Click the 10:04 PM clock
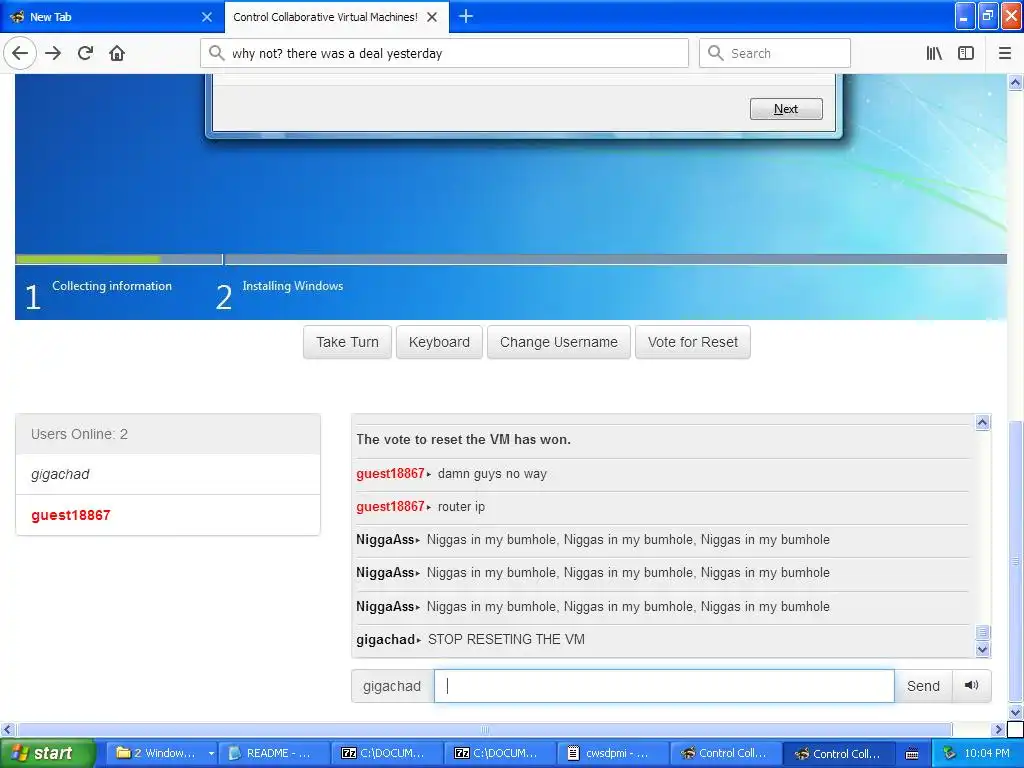 coord(987,754)
